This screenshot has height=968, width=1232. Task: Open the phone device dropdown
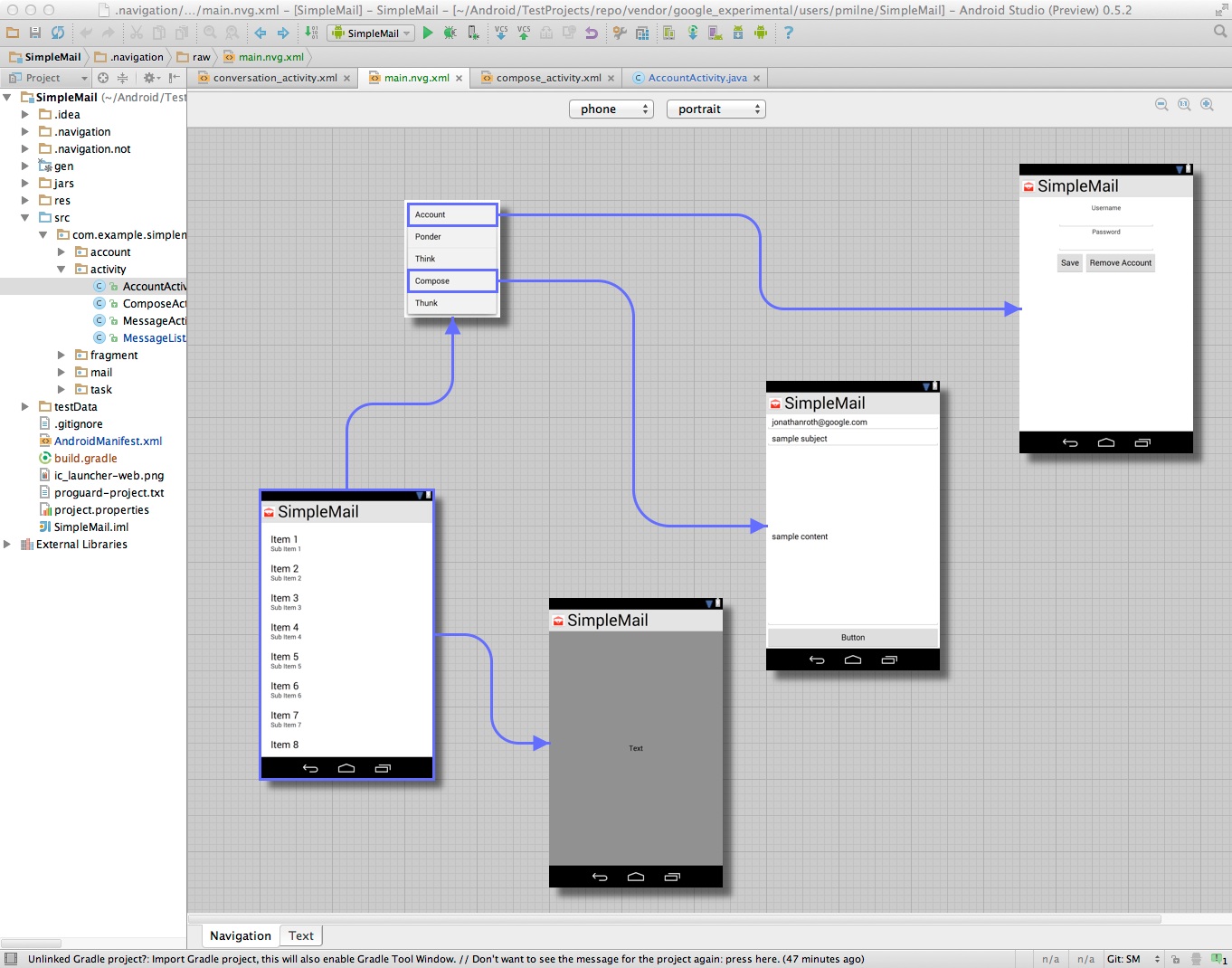(611, 109)
